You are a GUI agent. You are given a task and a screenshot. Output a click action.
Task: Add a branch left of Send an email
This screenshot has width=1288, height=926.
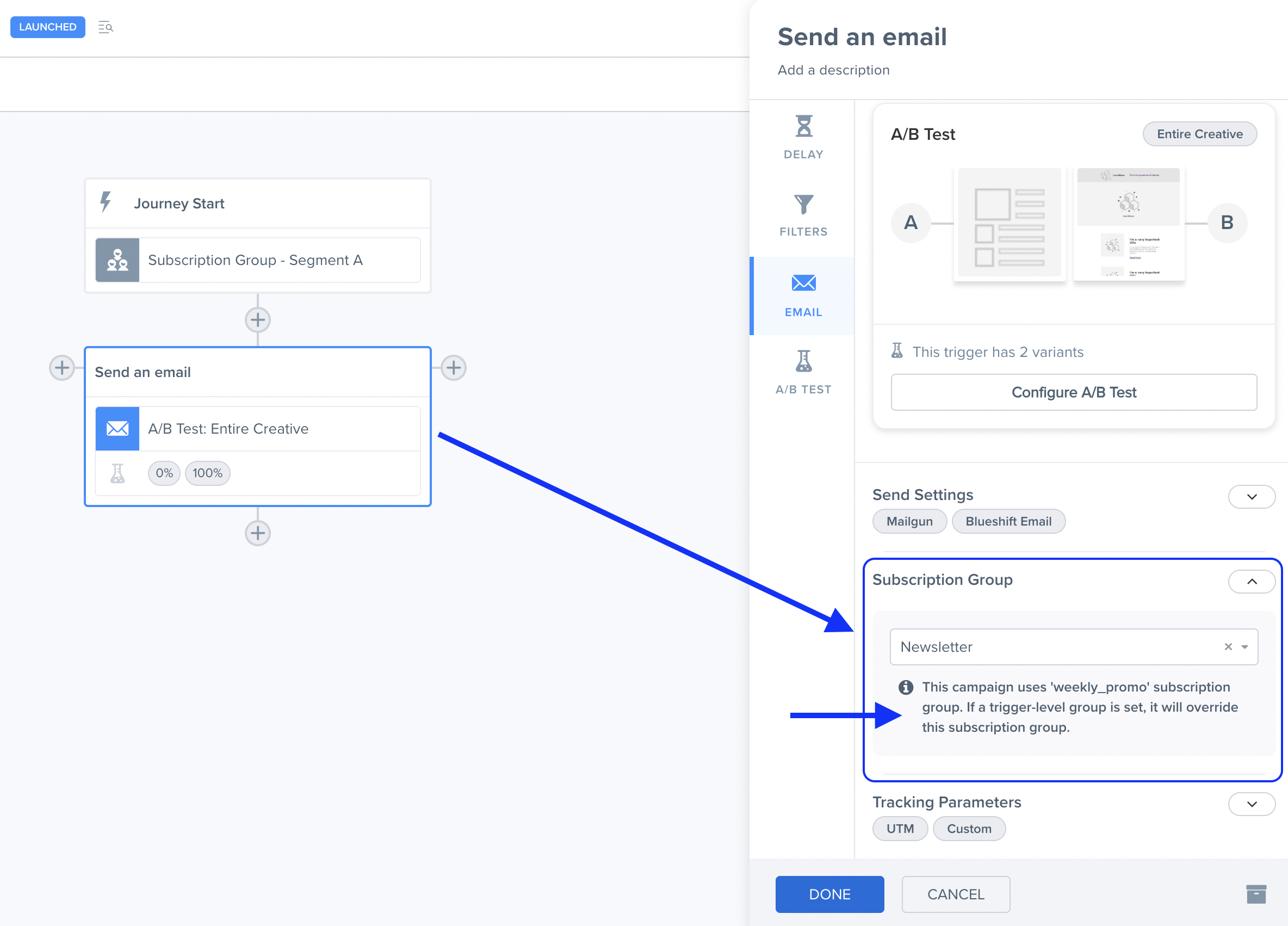pyautogui.click(x=62, y=368)
